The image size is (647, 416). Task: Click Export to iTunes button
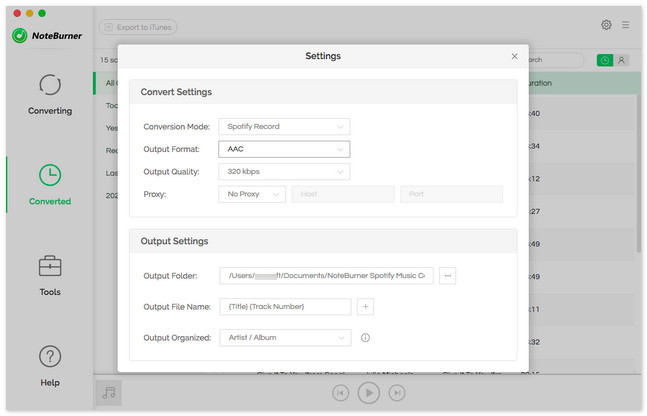click(x=138, y=27)
